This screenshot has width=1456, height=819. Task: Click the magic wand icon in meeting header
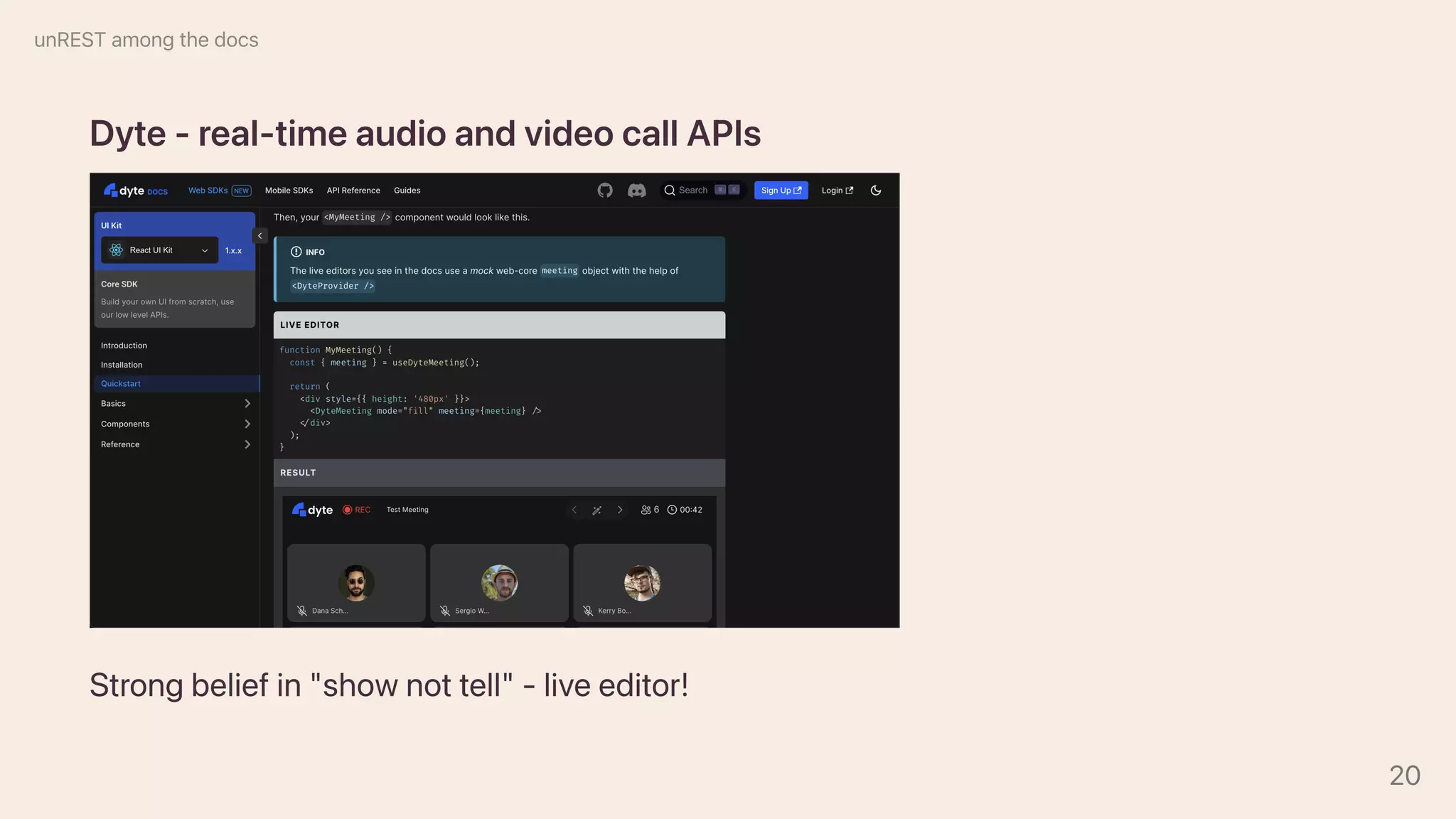(597, 510)
